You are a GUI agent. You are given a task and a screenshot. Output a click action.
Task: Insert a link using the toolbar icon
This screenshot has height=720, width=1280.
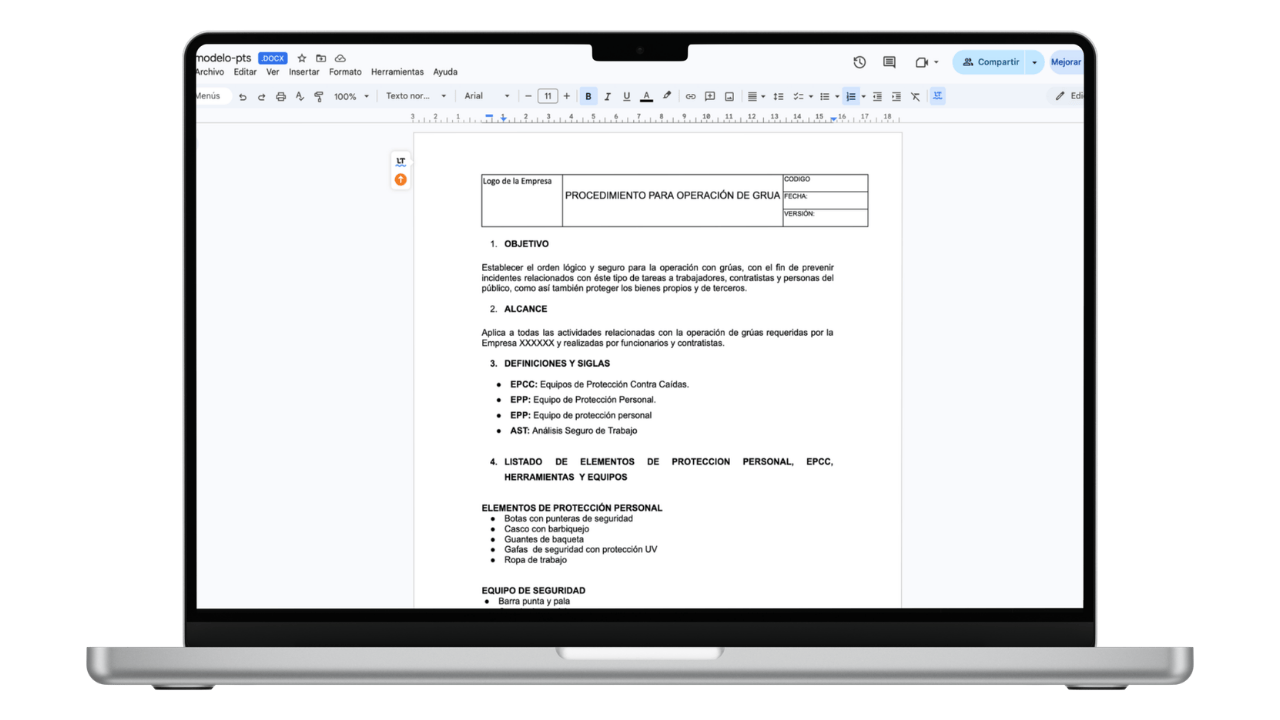[x=689, y=96]
